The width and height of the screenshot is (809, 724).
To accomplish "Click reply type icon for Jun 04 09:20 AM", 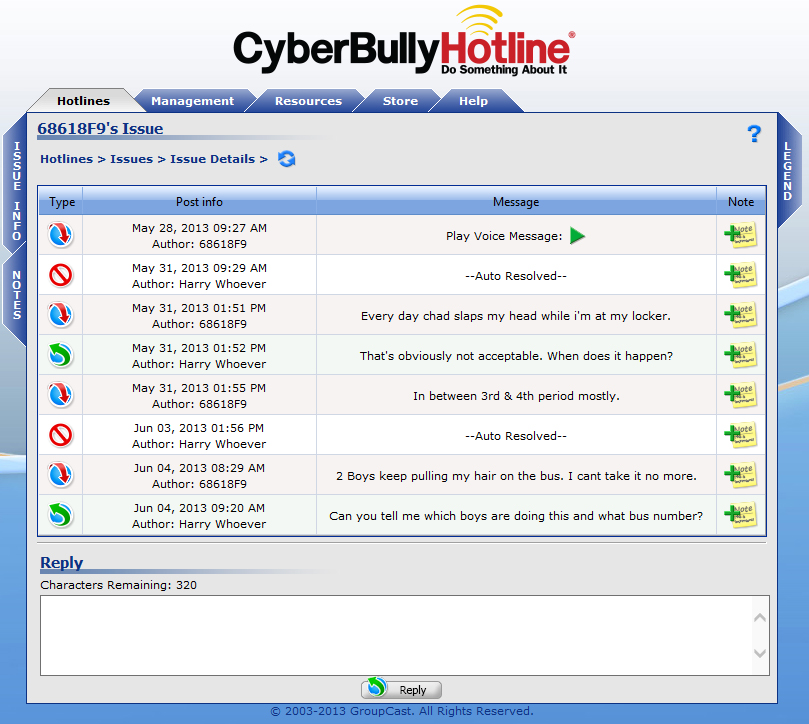I will (x=60, y=515).
